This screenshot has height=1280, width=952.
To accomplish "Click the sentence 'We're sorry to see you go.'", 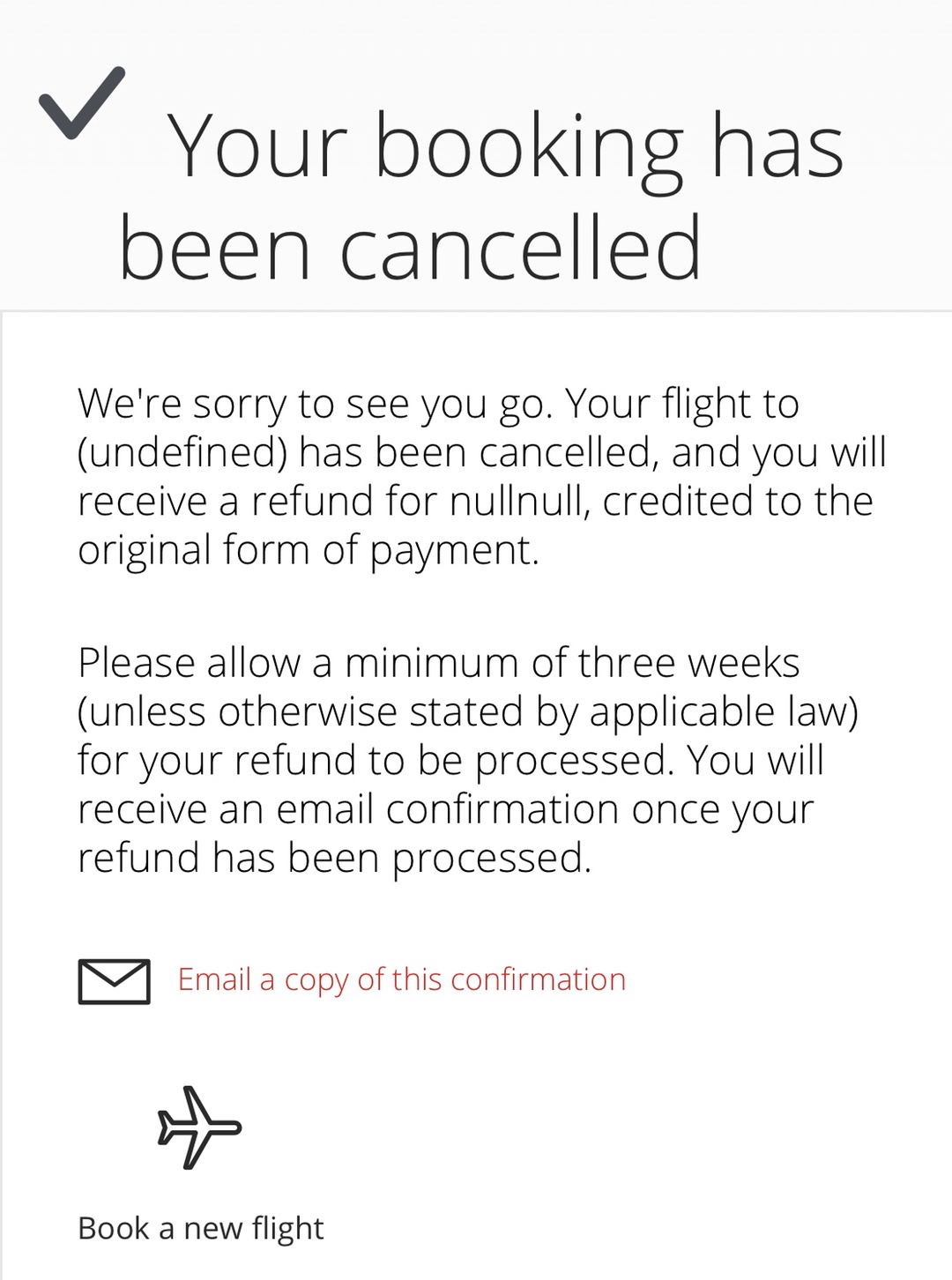I will coord(315,404).
